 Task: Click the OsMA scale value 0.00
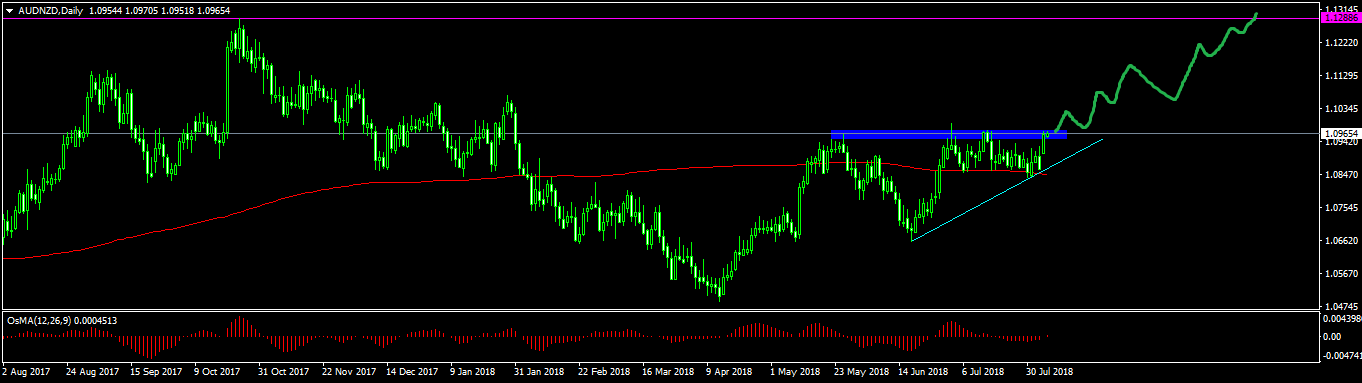click(1333, 337)
